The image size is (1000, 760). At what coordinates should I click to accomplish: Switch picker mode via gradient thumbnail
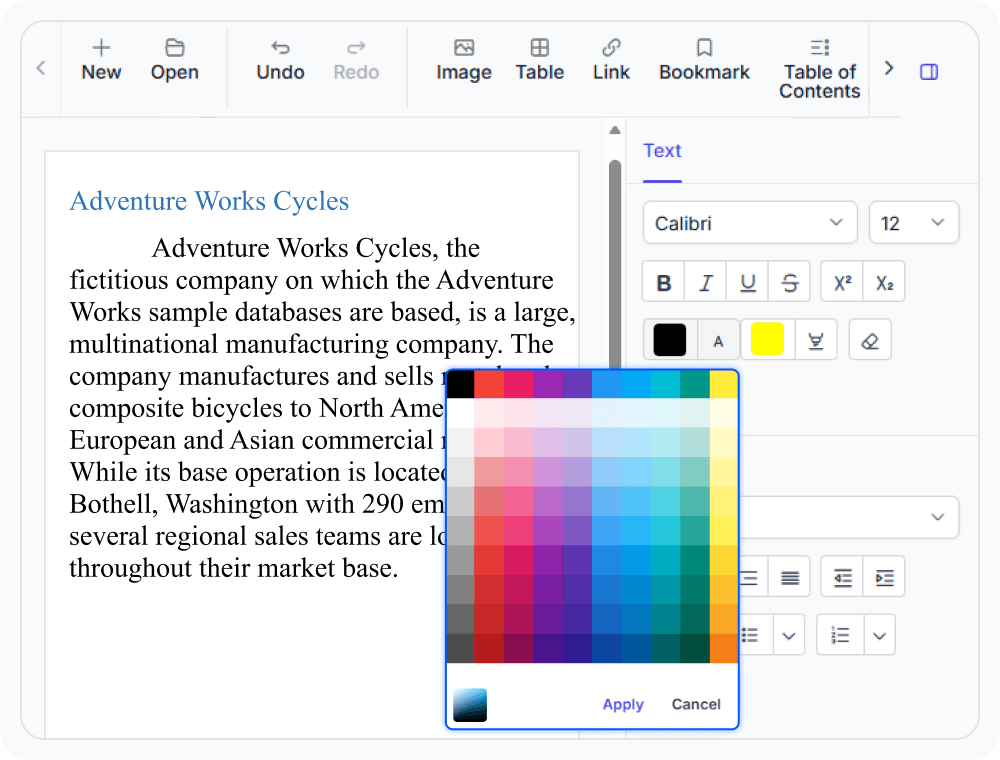[x=470, y=705]
